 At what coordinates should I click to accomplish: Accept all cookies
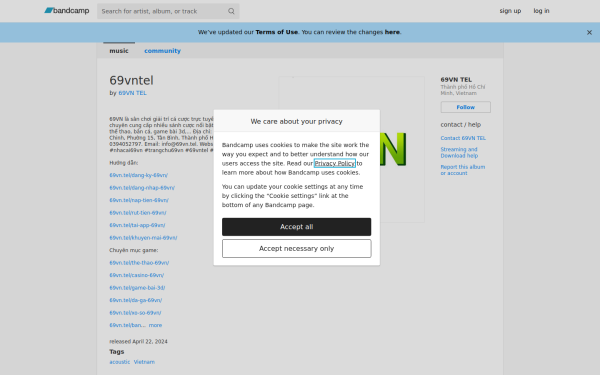(x=297, y=227)
